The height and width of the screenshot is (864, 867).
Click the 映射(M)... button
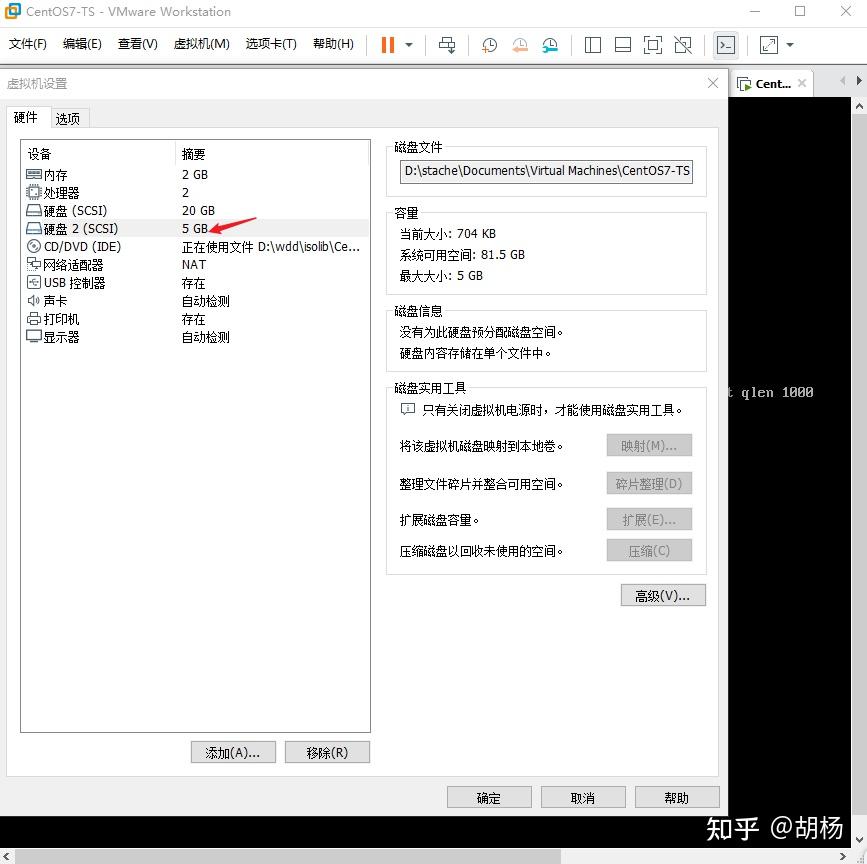(649, 446)
